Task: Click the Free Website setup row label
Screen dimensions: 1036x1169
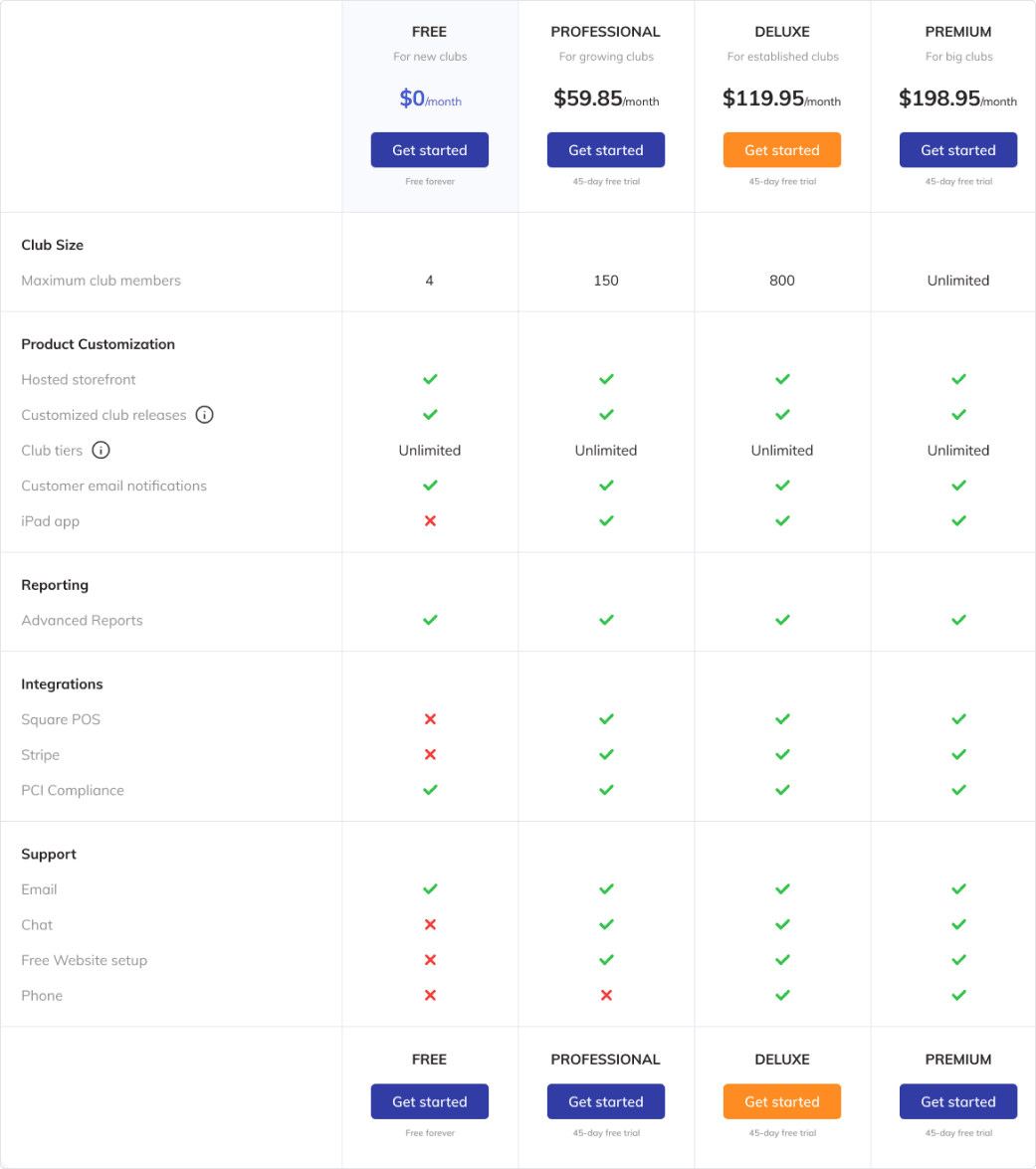Action: pos(85,960)
